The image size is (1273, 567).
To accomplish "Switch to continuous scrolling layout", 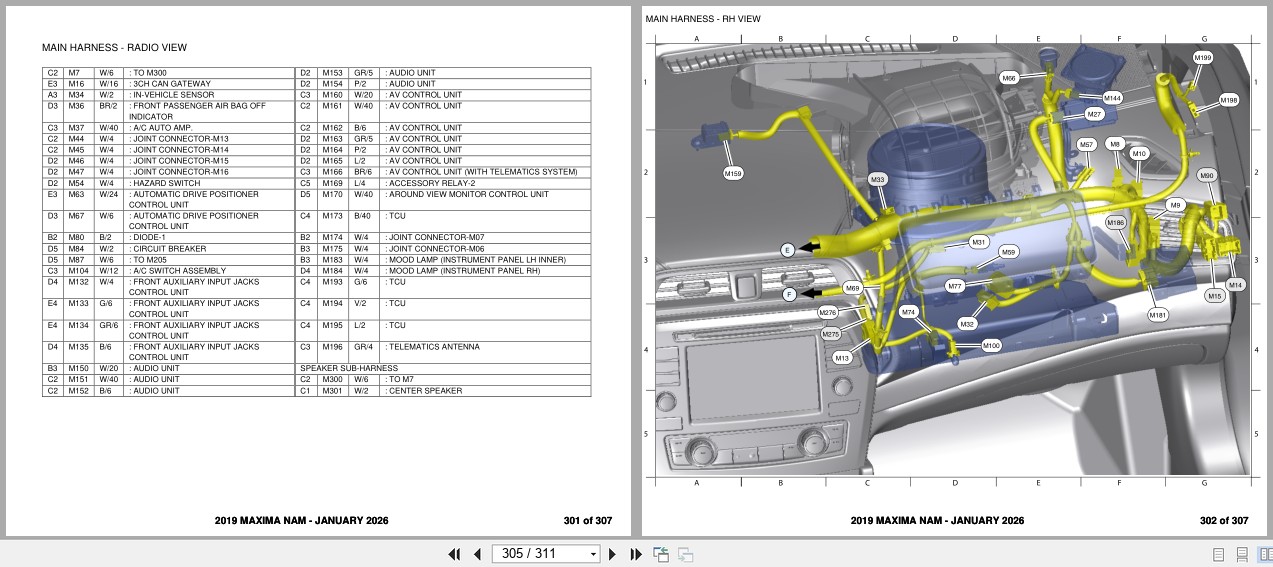I will pos(1242,554).
